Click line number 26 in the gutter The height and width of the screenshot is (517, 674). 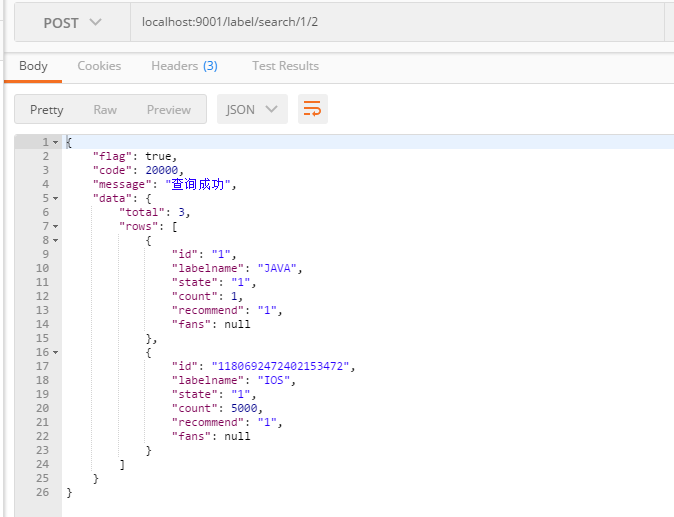(x=43, y=493)
